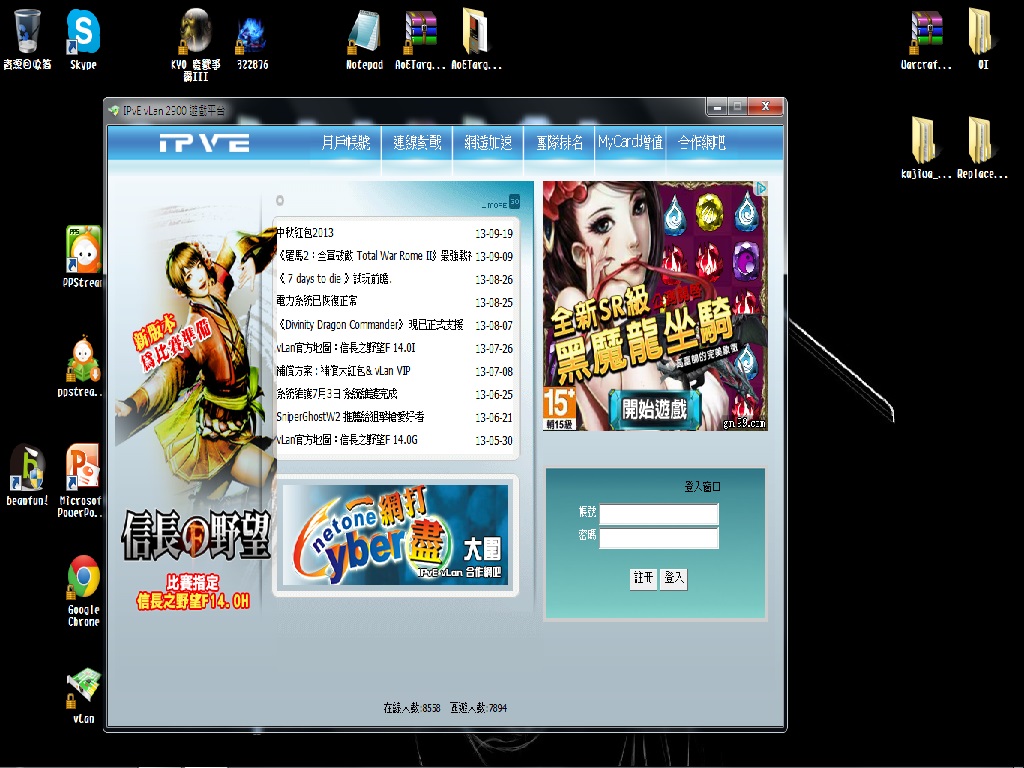1024x768 pixels.
Task: Click the online users count text
Action: point(411,708)
